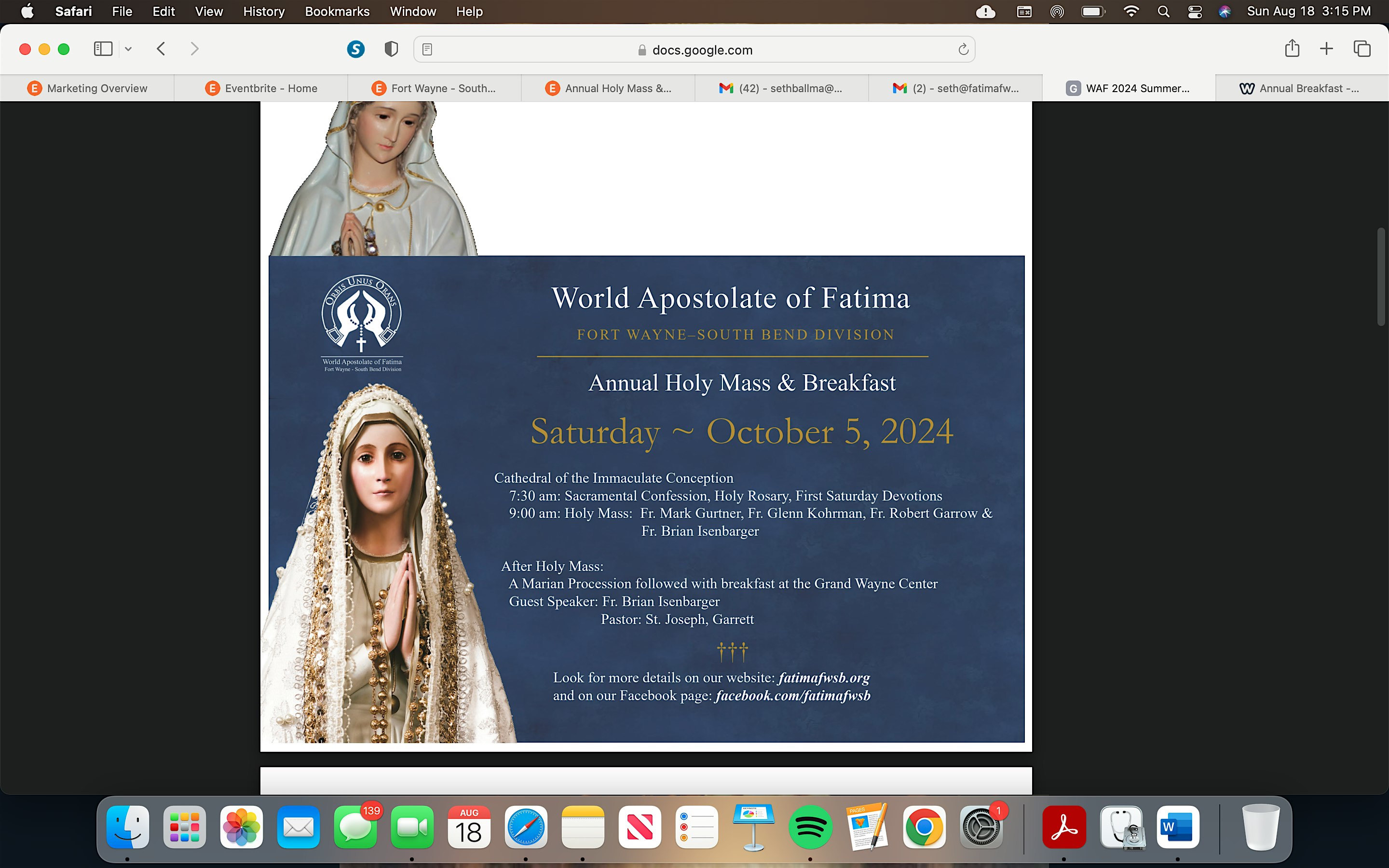Click the keyboard input menu bar icon
This screenshot has height=868, width=1389.
click(x=1024, y=12)
